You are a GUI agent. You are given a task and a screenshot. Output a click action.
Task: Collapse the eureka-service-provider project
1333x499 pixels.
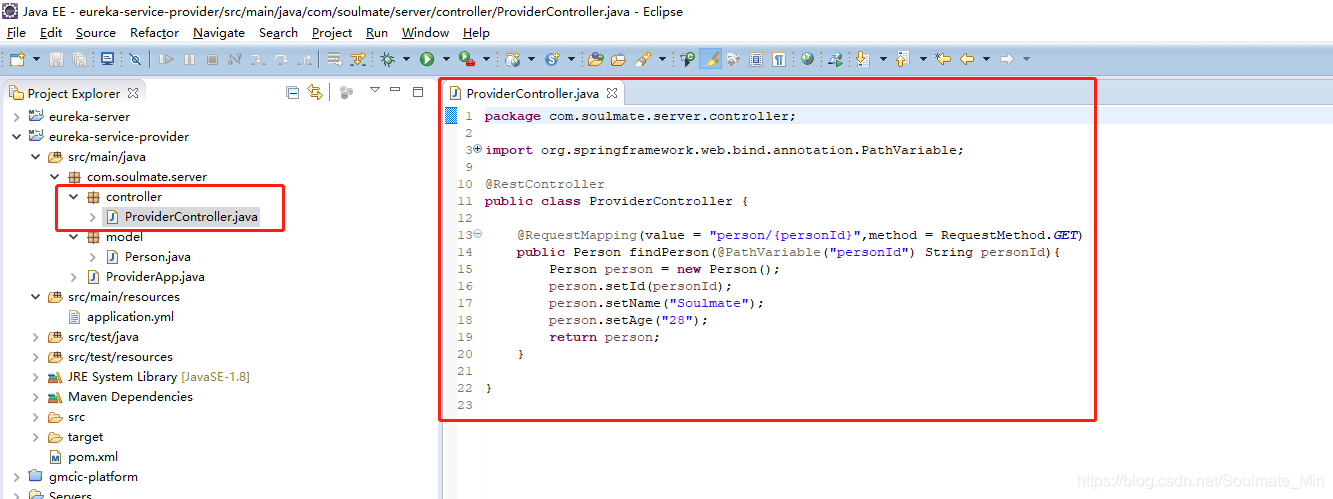[16, 137]
